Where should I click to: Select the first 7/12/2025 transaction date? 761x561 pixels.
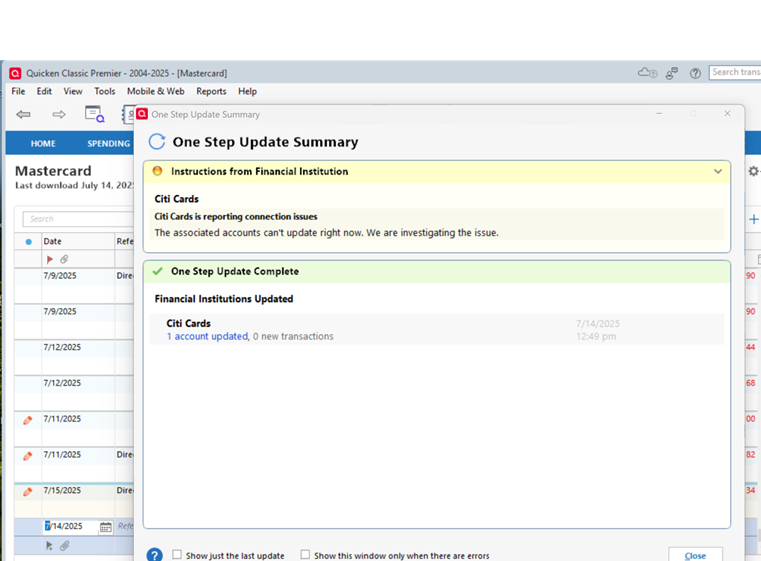pos(62,347)
